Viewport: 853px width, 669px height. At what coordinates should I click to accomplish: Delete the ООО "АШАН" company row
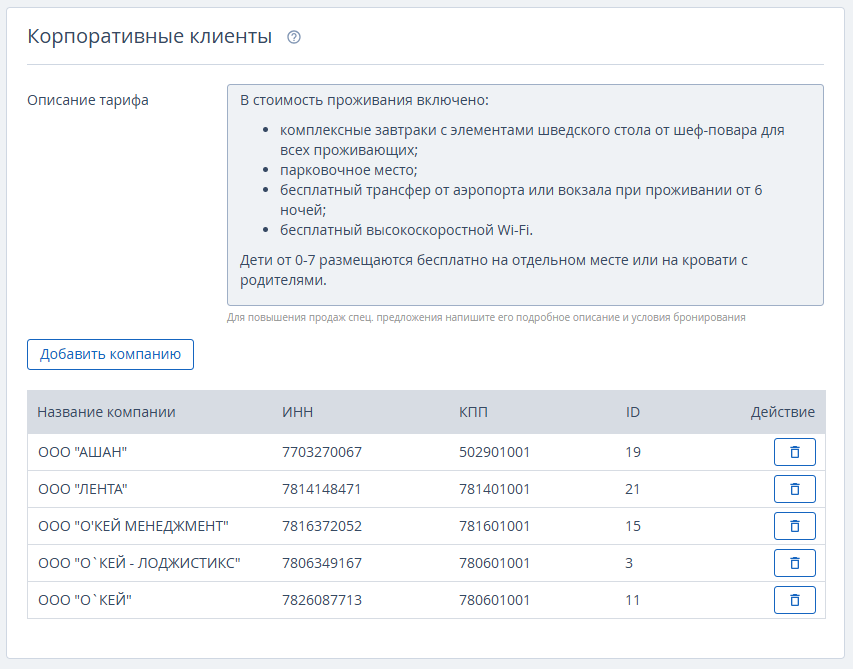tap(794, 452)
